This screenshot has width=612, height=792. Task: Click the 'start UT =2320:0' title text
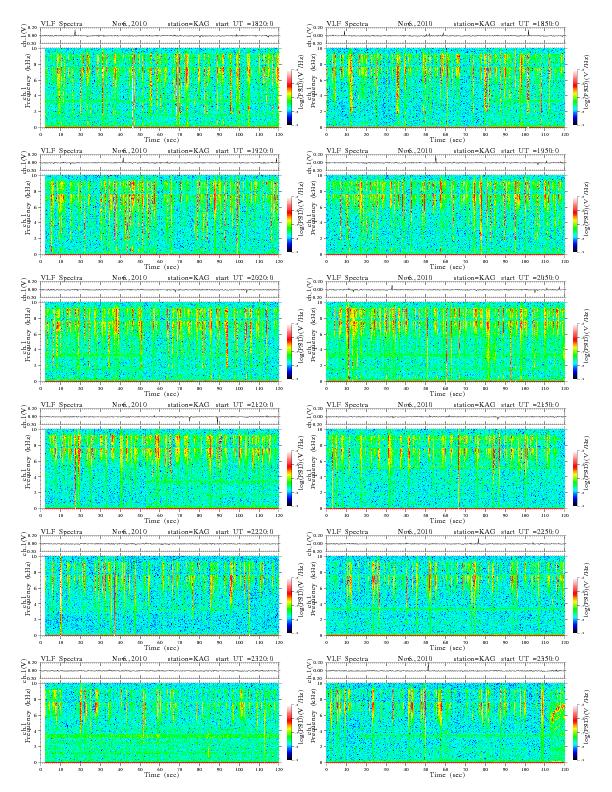tap(245, 659)
